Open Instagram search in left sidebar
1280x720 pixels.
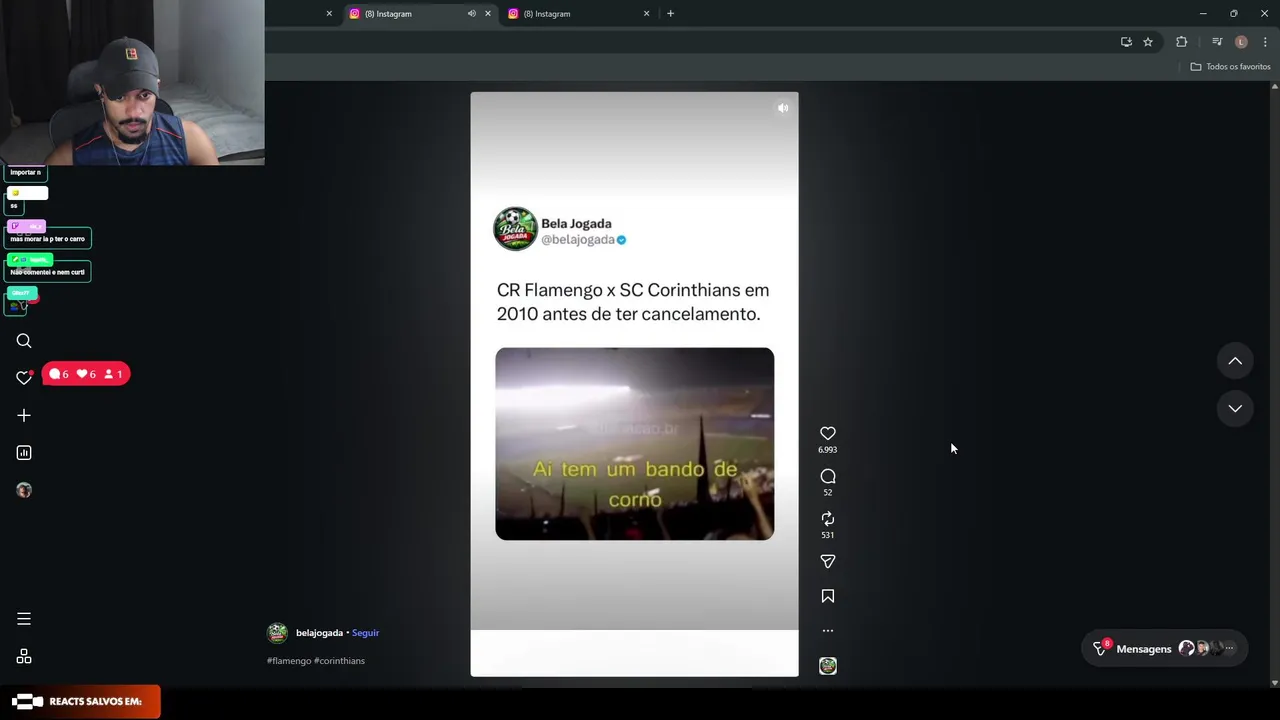pyautogui.click(x=24, y=341)
